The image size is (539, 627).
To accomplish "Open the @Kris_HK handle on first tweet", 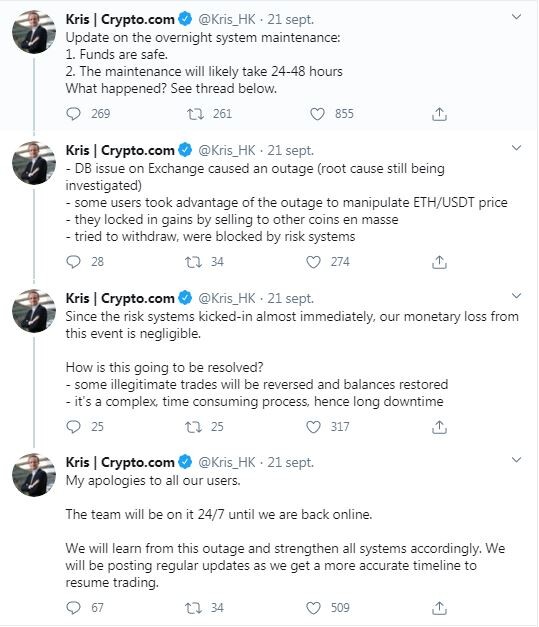I will 227,19.
